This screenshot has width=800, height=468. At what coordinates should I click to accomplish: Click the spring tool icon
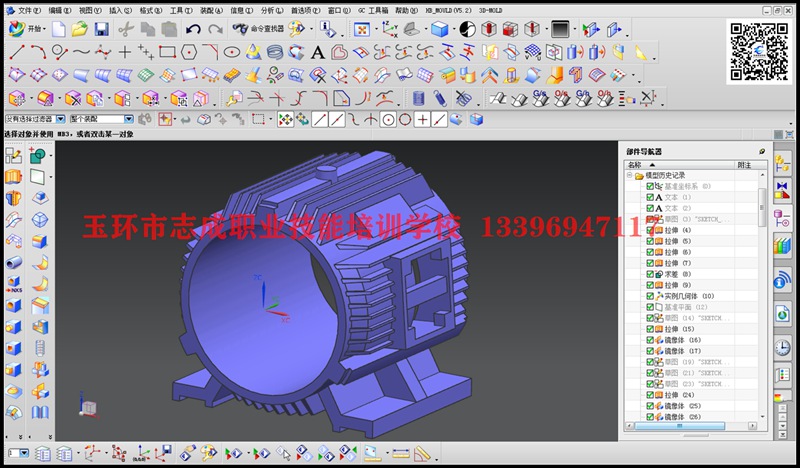tap(440, 98)
